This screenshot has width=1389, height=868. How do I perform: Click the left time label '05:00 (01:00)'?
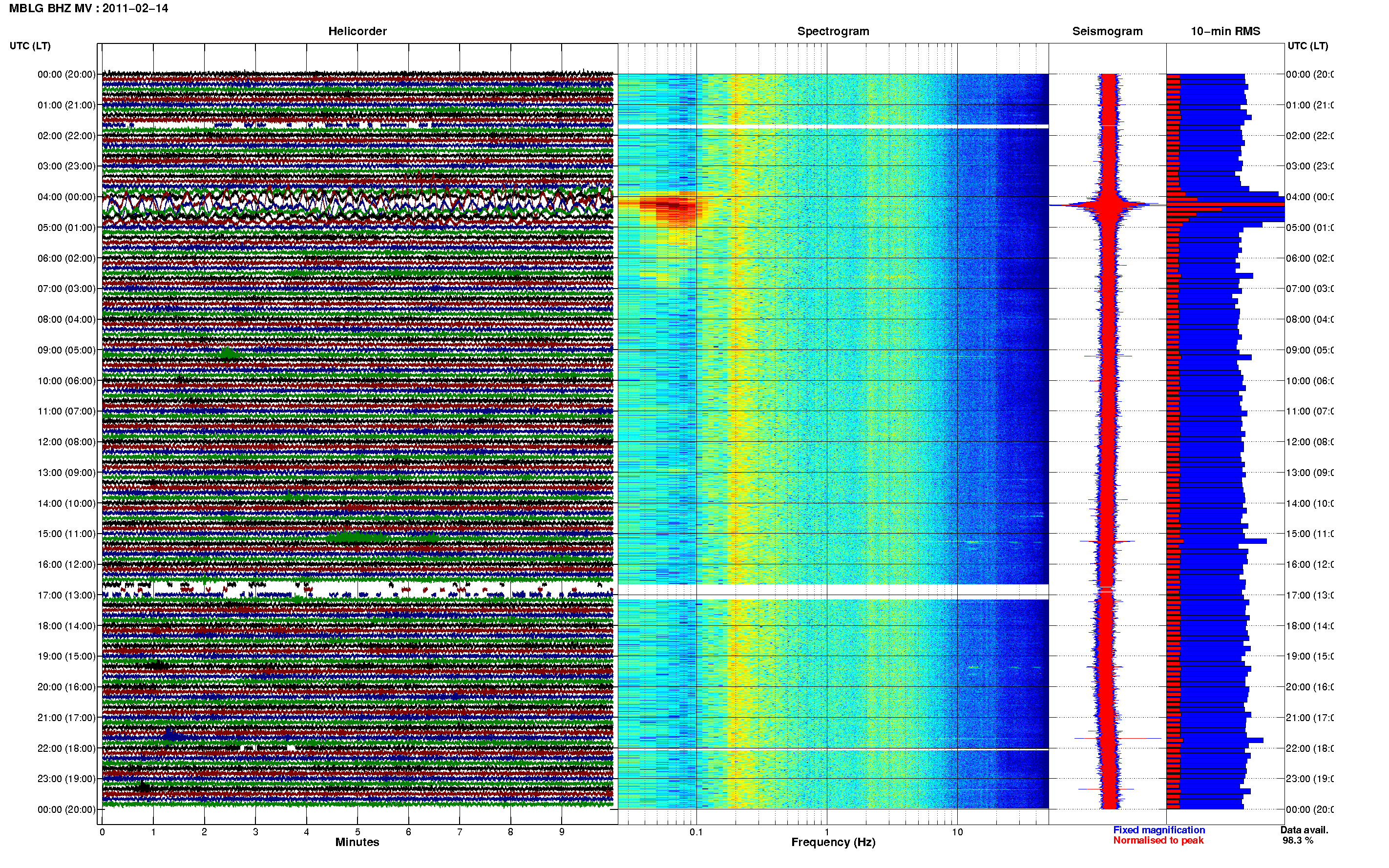point(66,227)
